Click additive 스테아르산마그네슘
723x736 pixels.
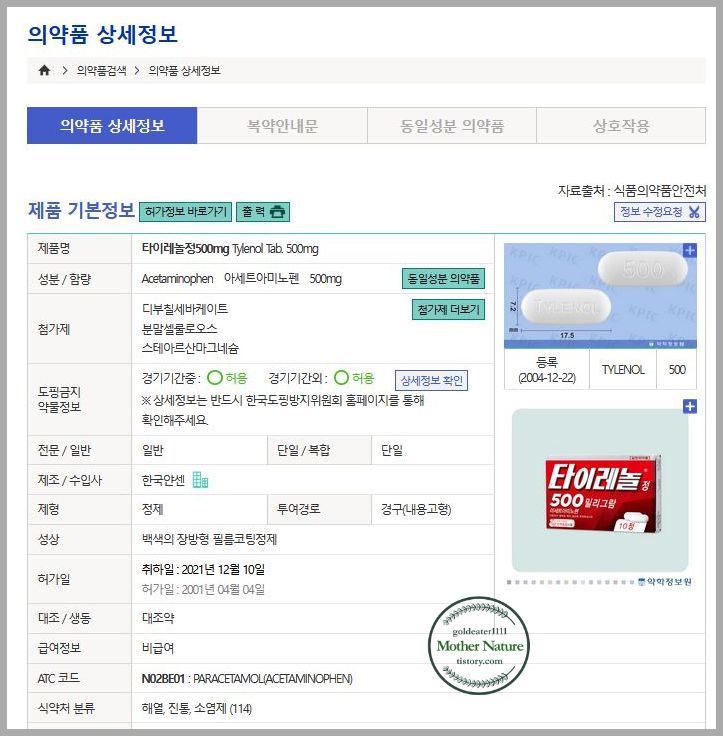coord(190,348)
